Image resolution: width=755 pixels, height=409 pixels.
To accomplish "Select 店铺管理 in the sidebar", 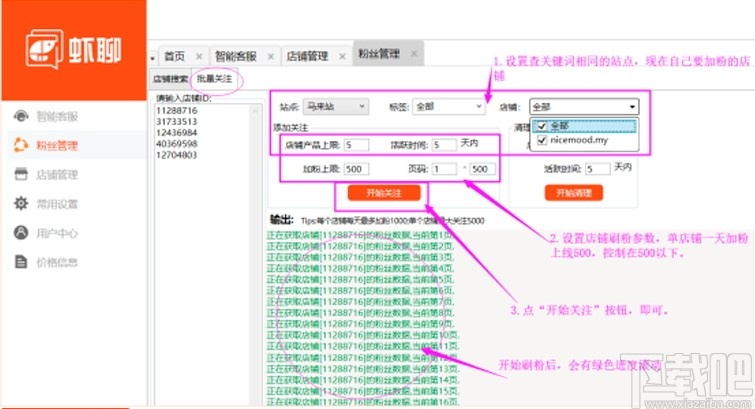I will (x=57, y=175).
